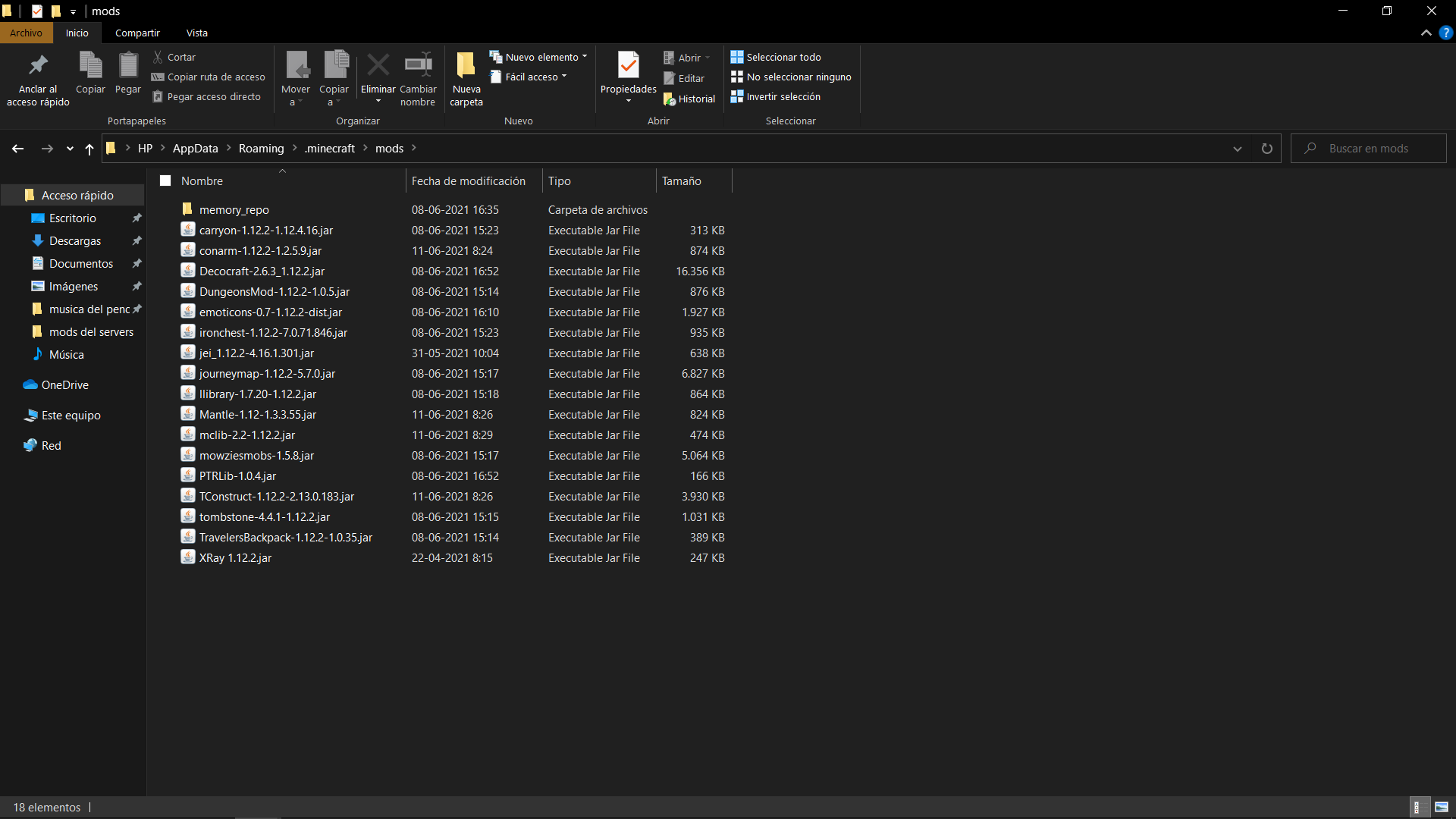
Task: Open the blue Help question icon
Action: tap(1446, 33)
